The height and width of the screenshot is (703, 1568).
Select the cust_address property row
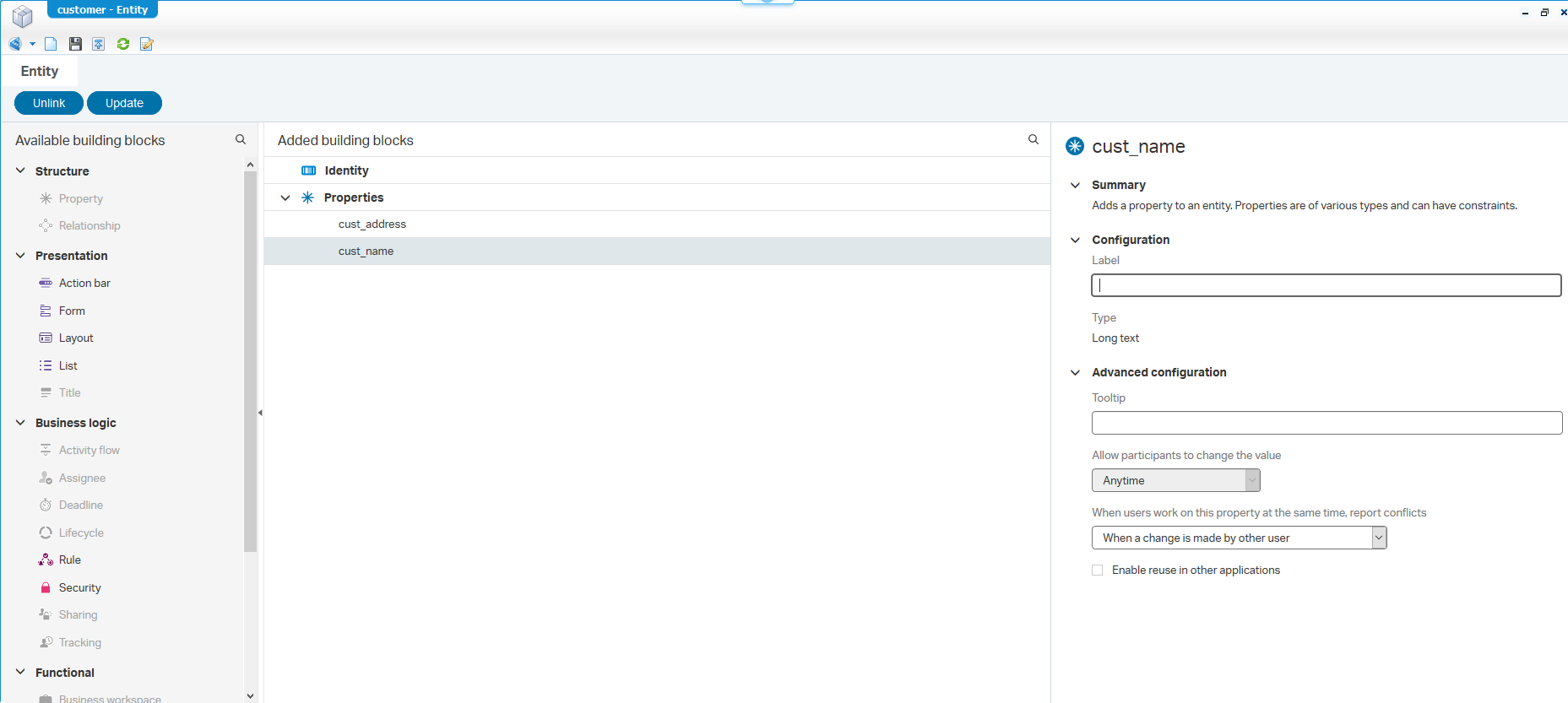pos(657,224)
